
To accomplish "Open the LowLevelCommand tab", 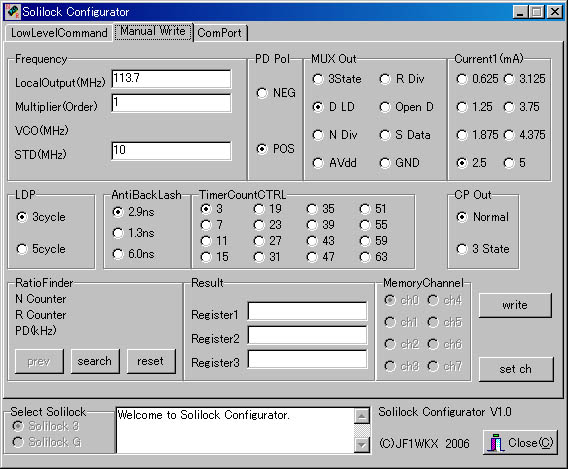I will tap(59, 33).
